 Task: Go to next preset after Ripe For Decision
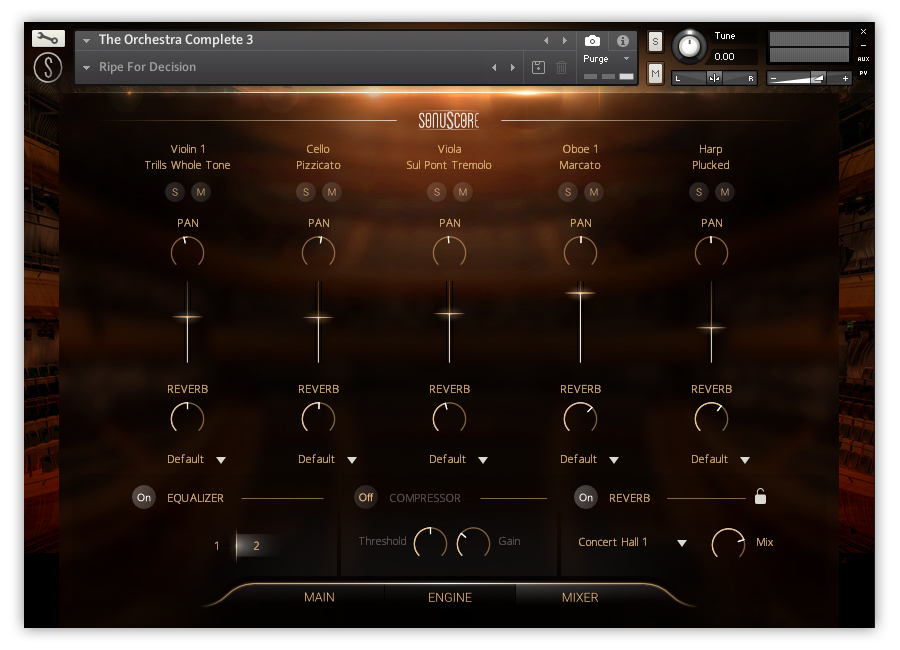(513, 67)
